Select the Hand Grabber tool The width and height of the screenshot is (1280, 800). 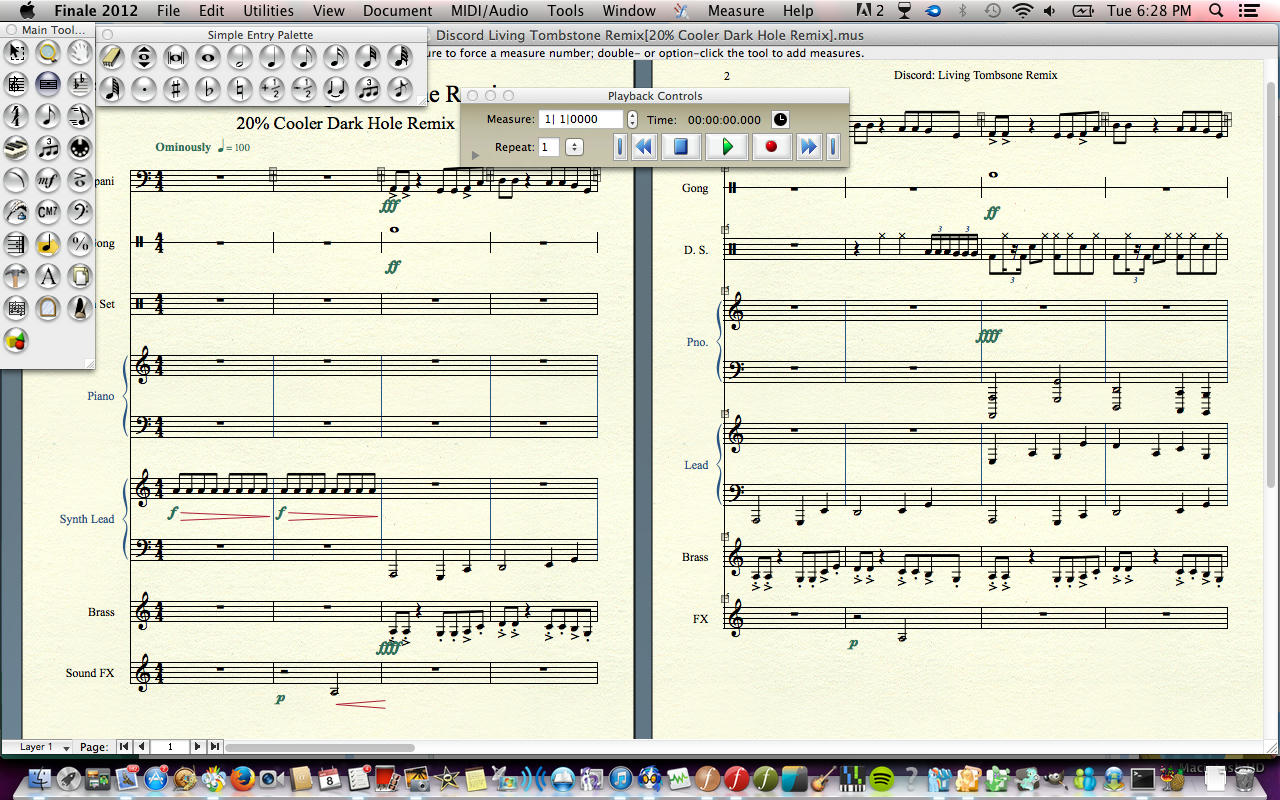tap(80, 53)
